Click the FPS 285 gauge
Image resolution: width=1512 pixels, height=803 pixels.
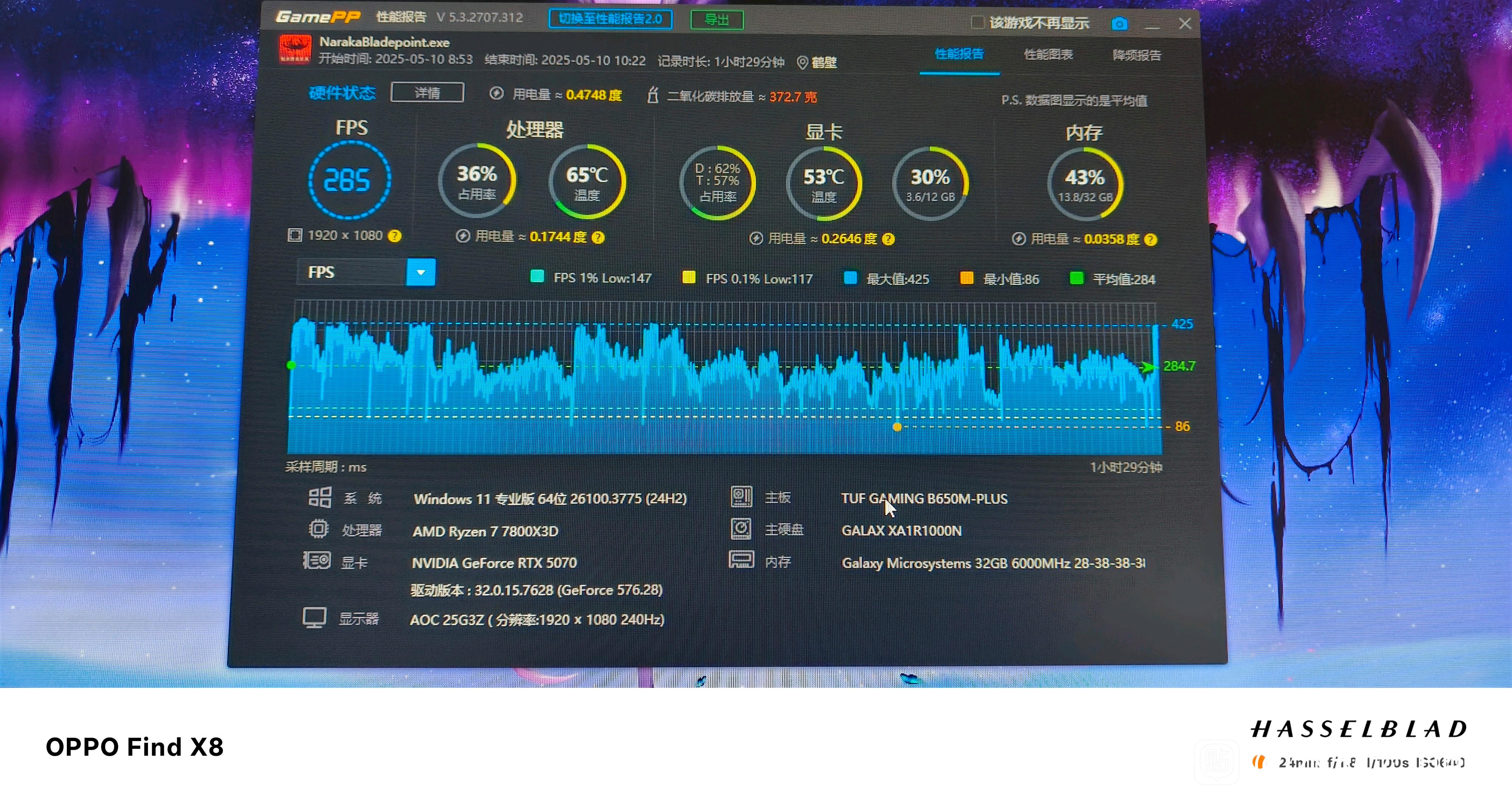coord(349,180)
